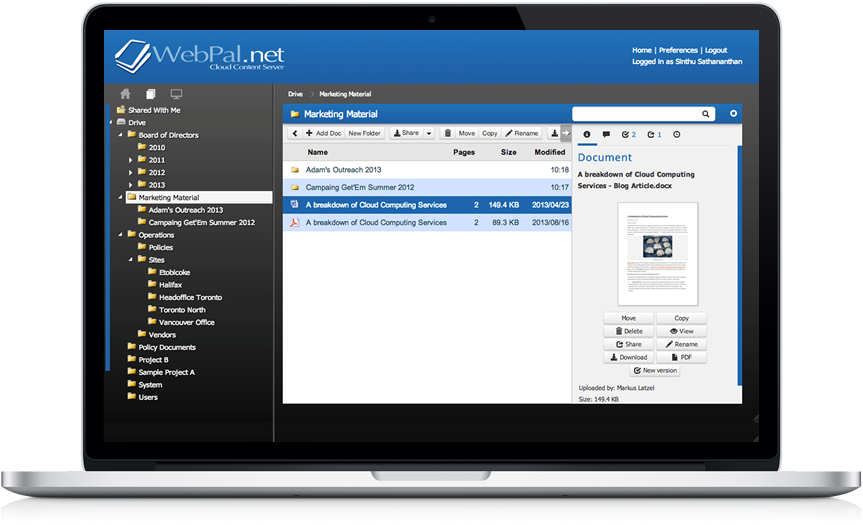Click the monitor icon in the sidebar header
The width and height of the screenshot is (863, 525).
coord(176,94)
